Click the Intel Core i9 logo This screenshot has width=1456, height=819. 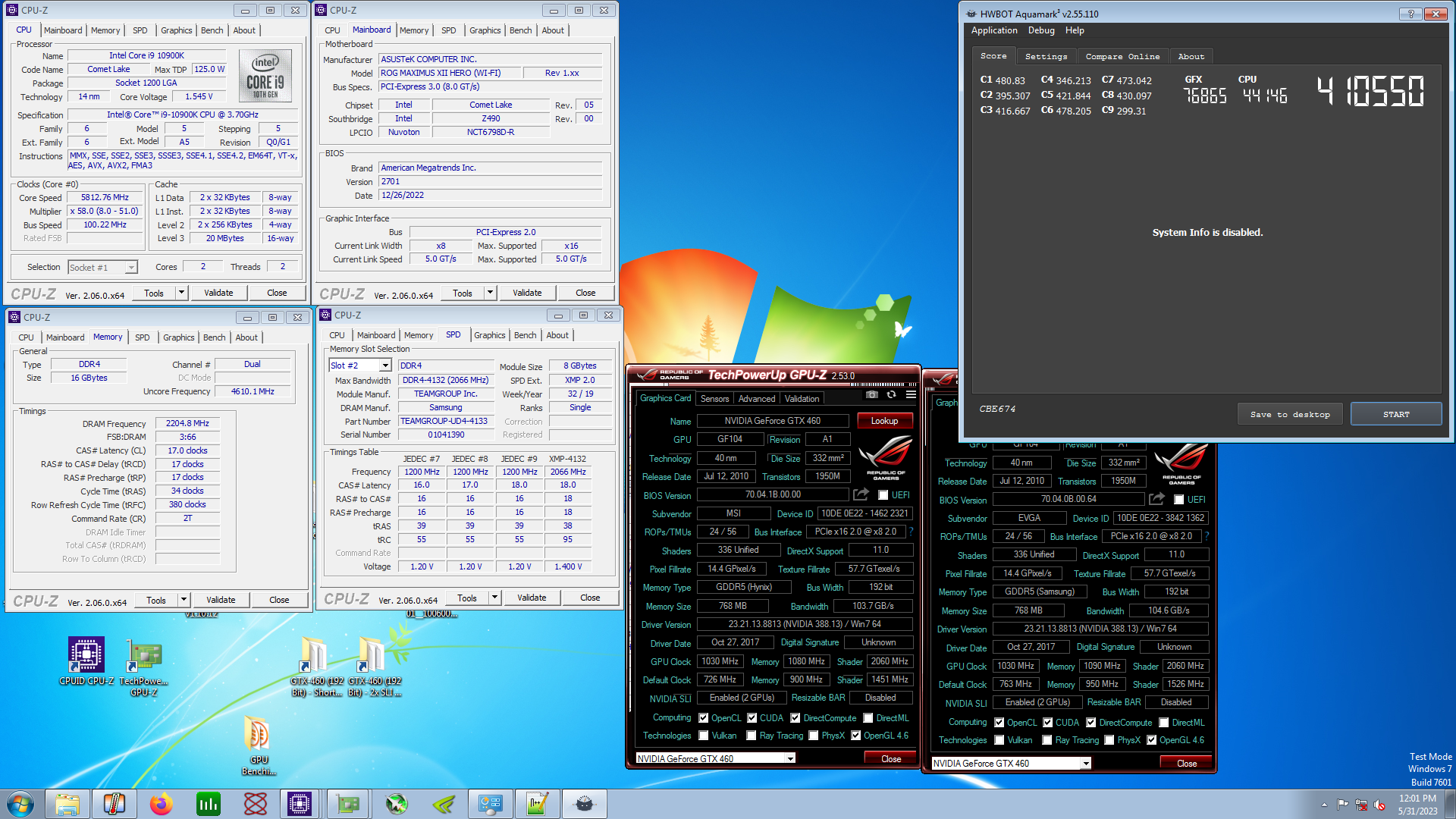265,76
